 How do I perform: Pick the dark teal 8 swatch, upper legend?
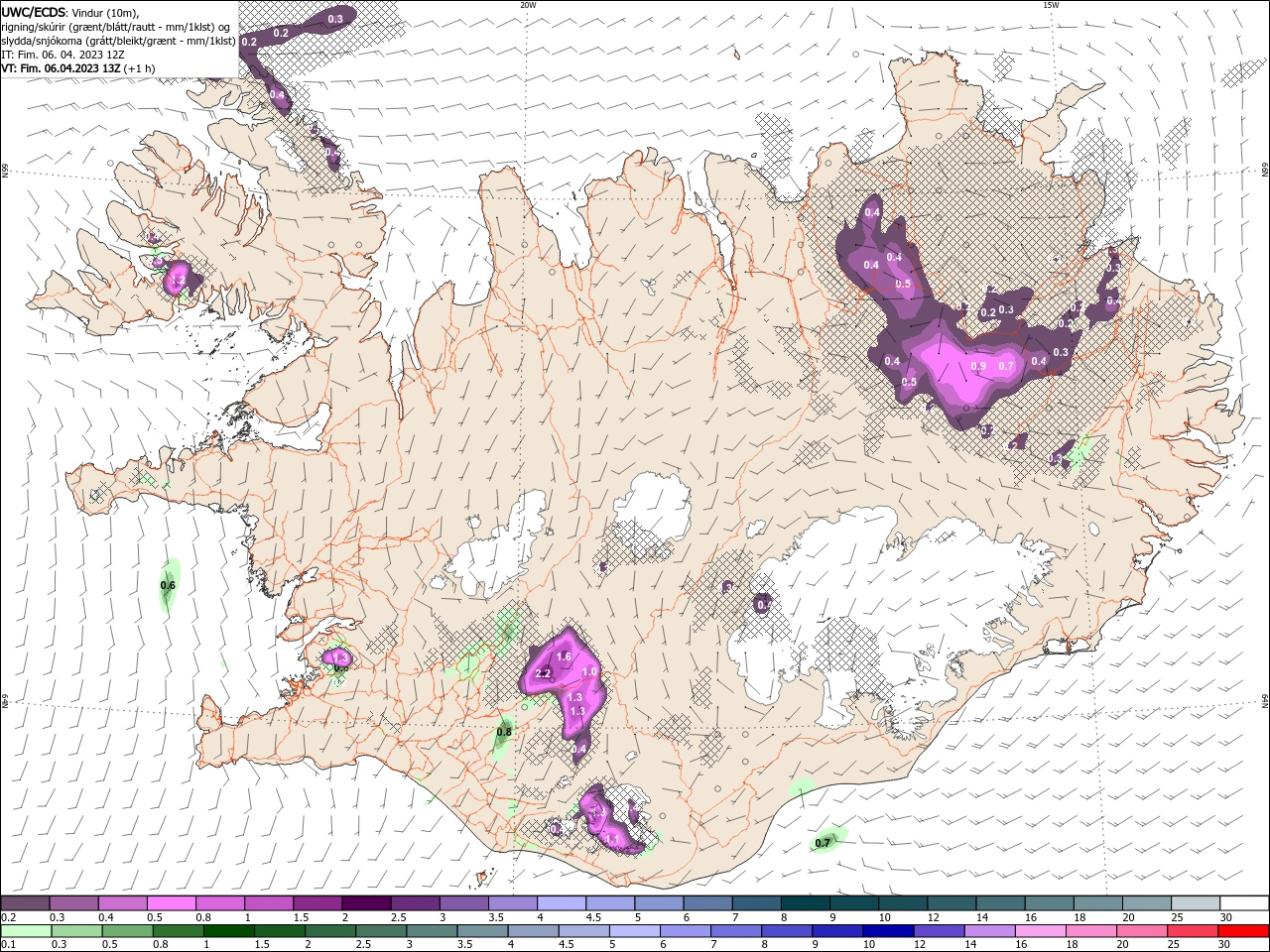(x=807, y=903)
